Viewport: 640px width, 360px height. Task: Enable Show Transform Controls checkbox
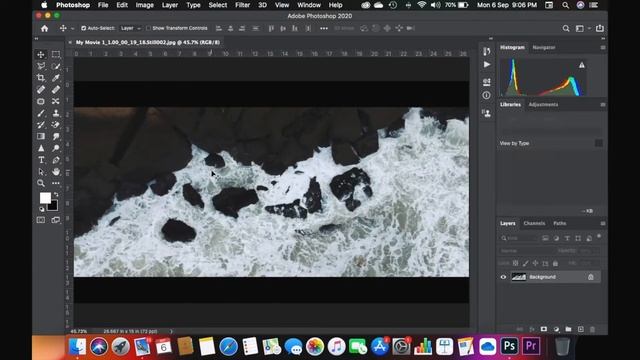[149, 28]
